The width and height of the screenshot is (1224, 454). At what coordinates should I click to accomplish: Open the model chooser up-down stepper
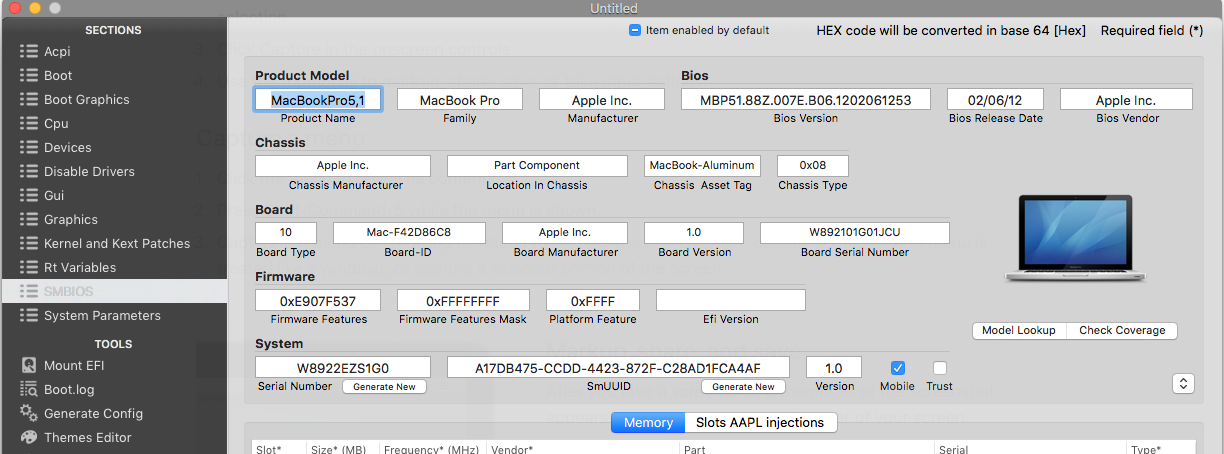click(x=1183, y=383)
